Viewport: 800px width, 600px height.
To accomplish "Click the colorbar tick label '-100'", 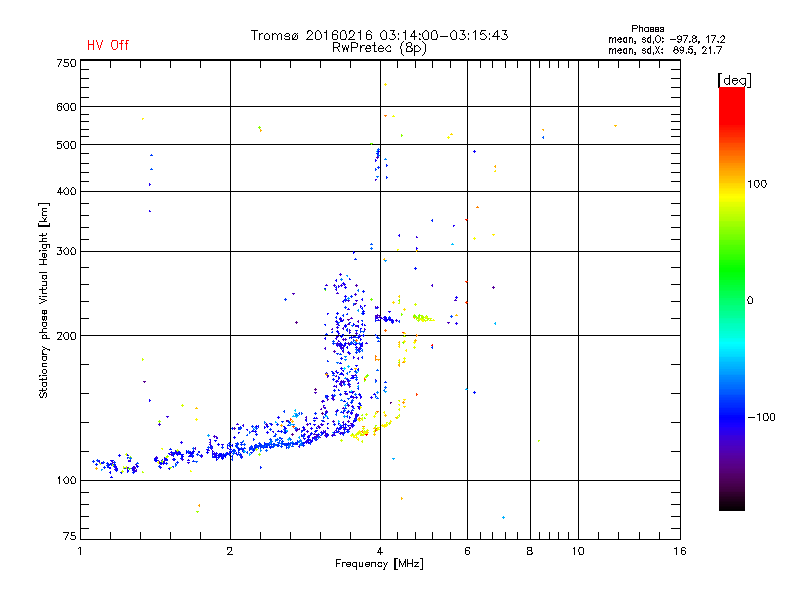I will (761, 417).
